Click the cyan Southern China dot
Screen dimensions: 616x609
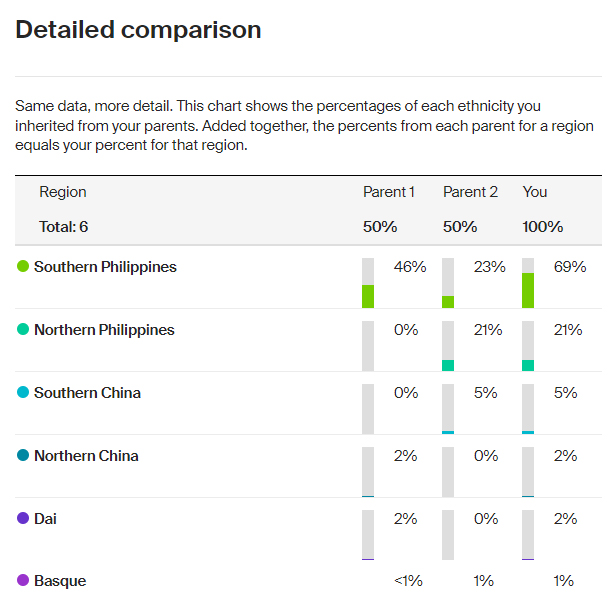(23, 392)
